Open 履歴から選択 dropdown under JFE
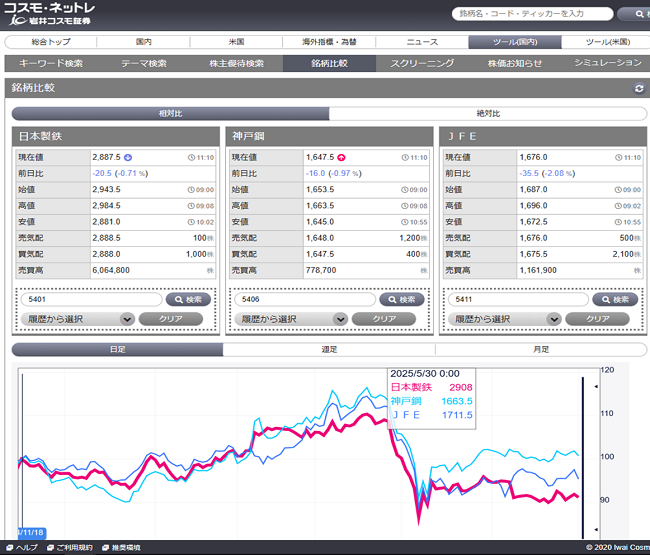The image size is (650, 555). (x=504, y=319)
